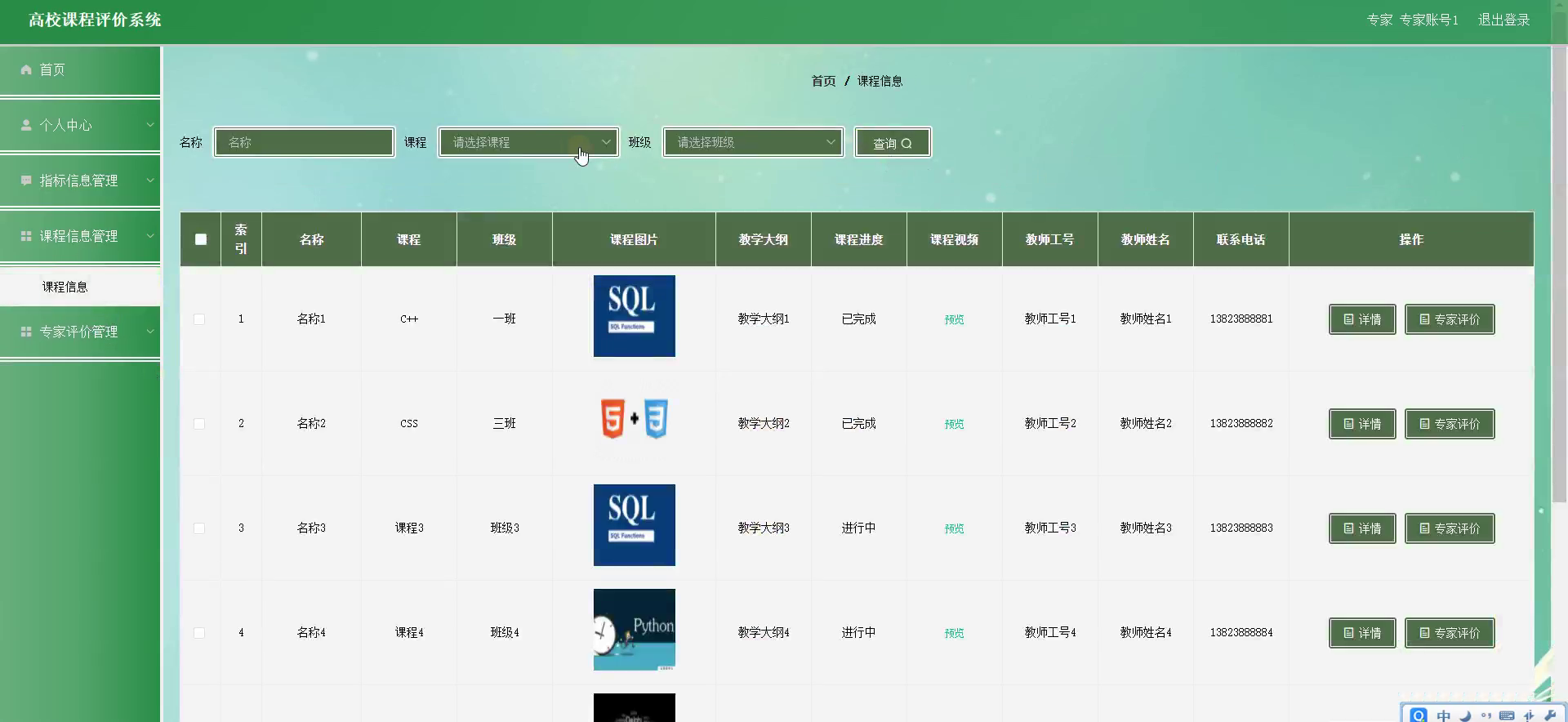
Task: Toggle the select-all checkbox in table header
Action: point(201,239)
